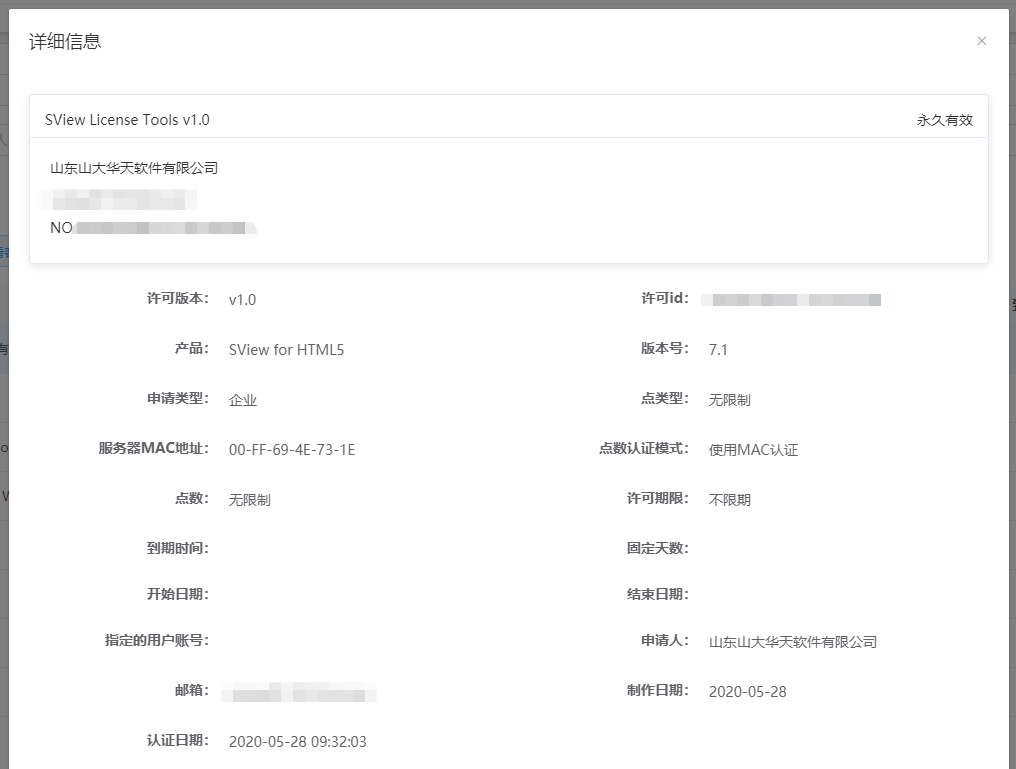1016x769 pixels.
Task: Select the 服务器MAC地址 label
Action: coord(154,448)
